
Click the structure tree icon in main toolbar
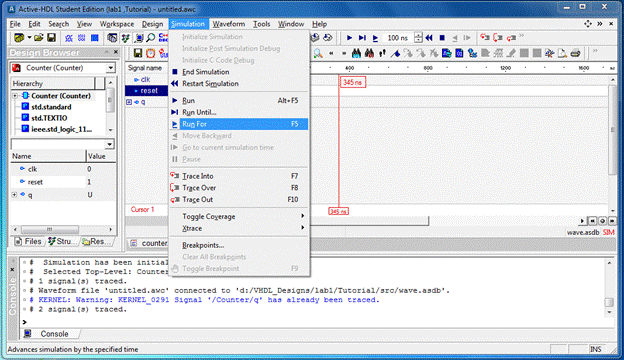point(126,38)
